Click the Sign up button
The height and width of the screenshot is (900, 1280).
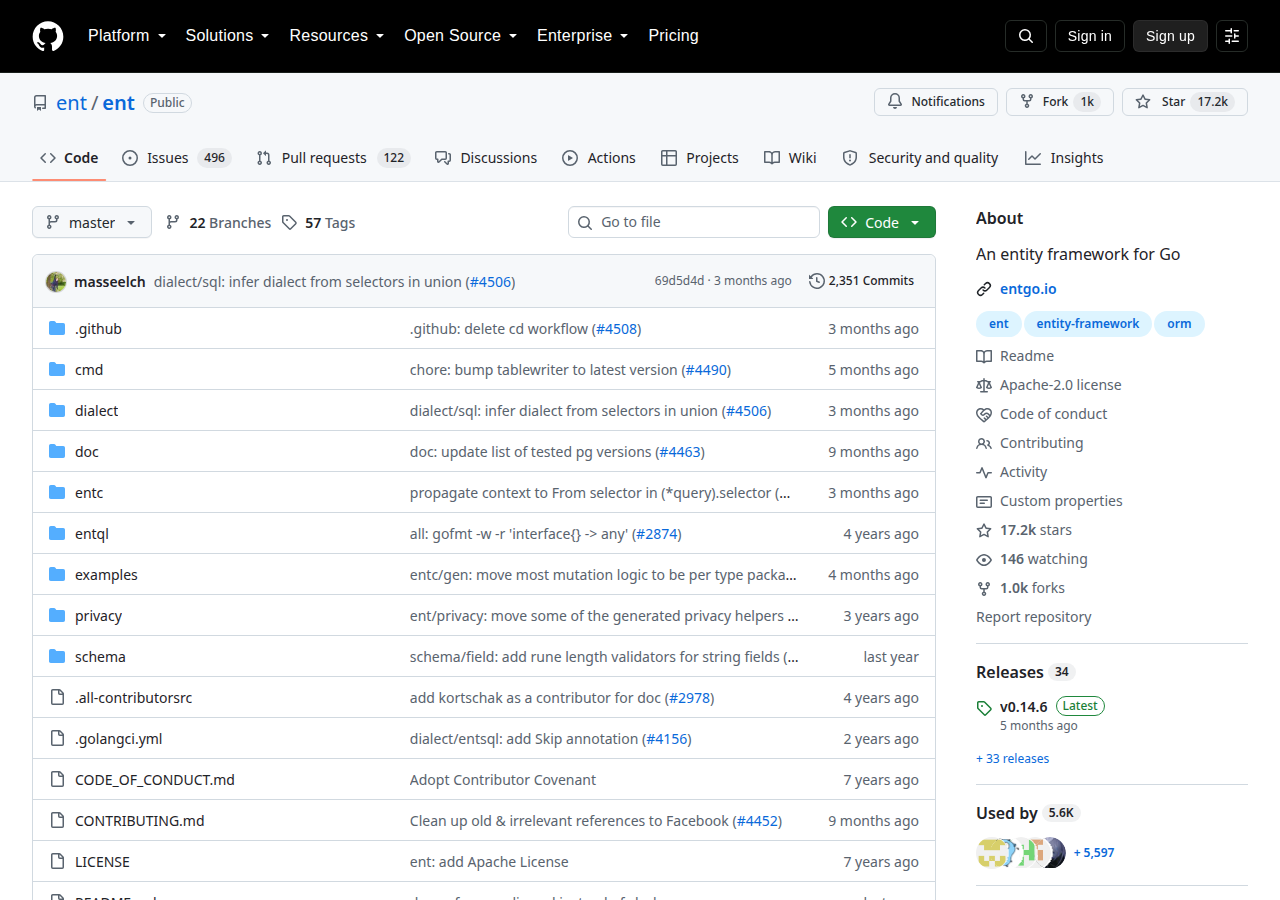click(1170, 36)
